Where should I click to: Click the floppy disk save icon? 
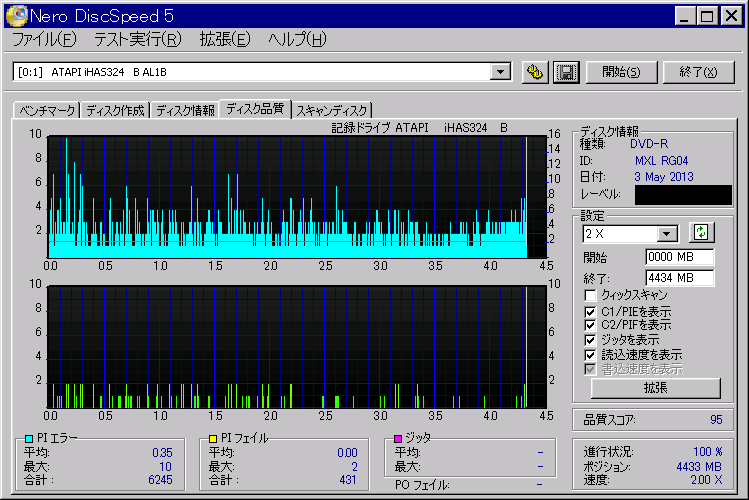pyautogui.click(x=567, y=73)
